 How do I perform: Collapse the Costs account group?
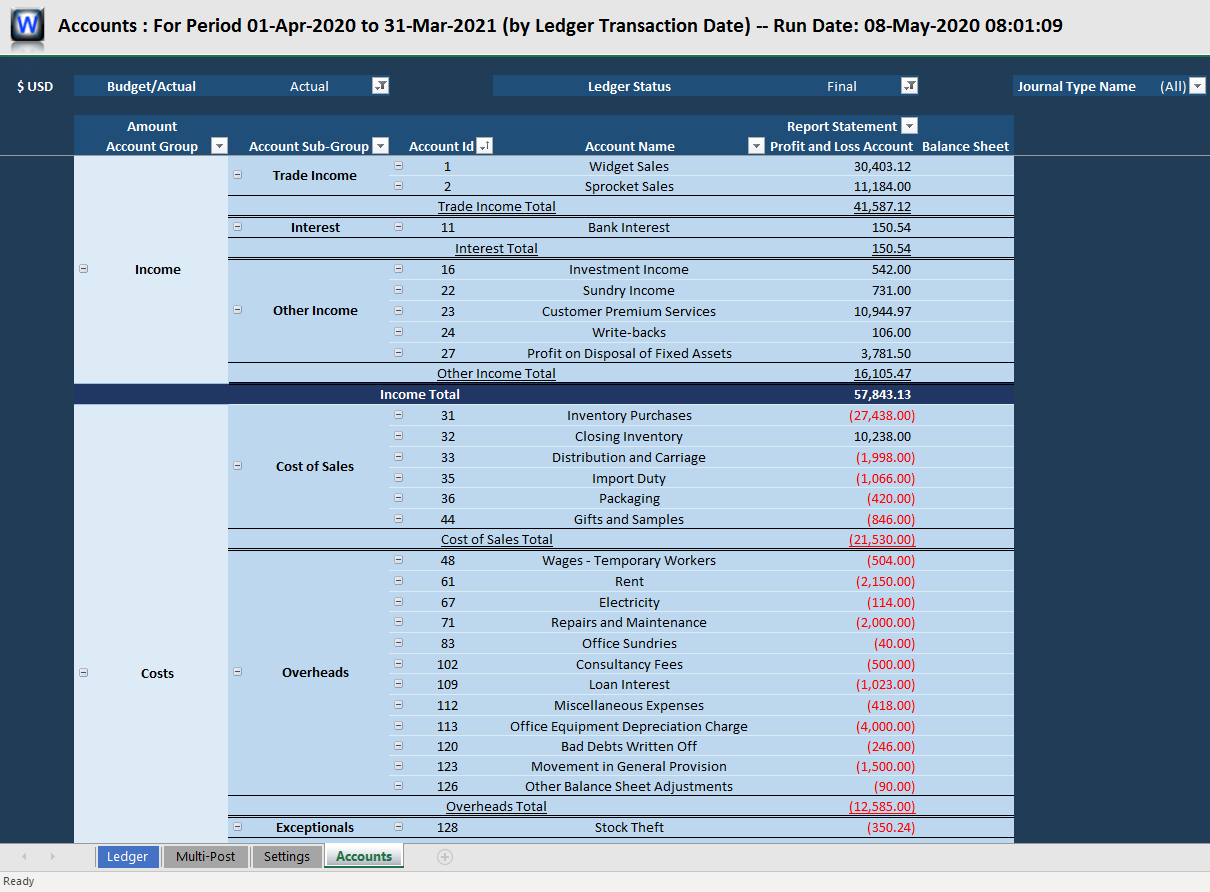coord(83,672)
